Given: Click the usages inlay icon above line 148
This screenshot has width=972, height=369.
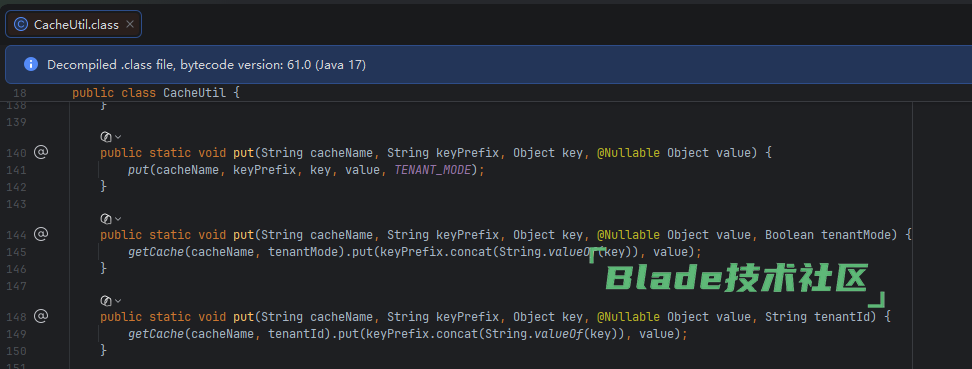Looking at the screenshot, I should click(x=105, y=301).
